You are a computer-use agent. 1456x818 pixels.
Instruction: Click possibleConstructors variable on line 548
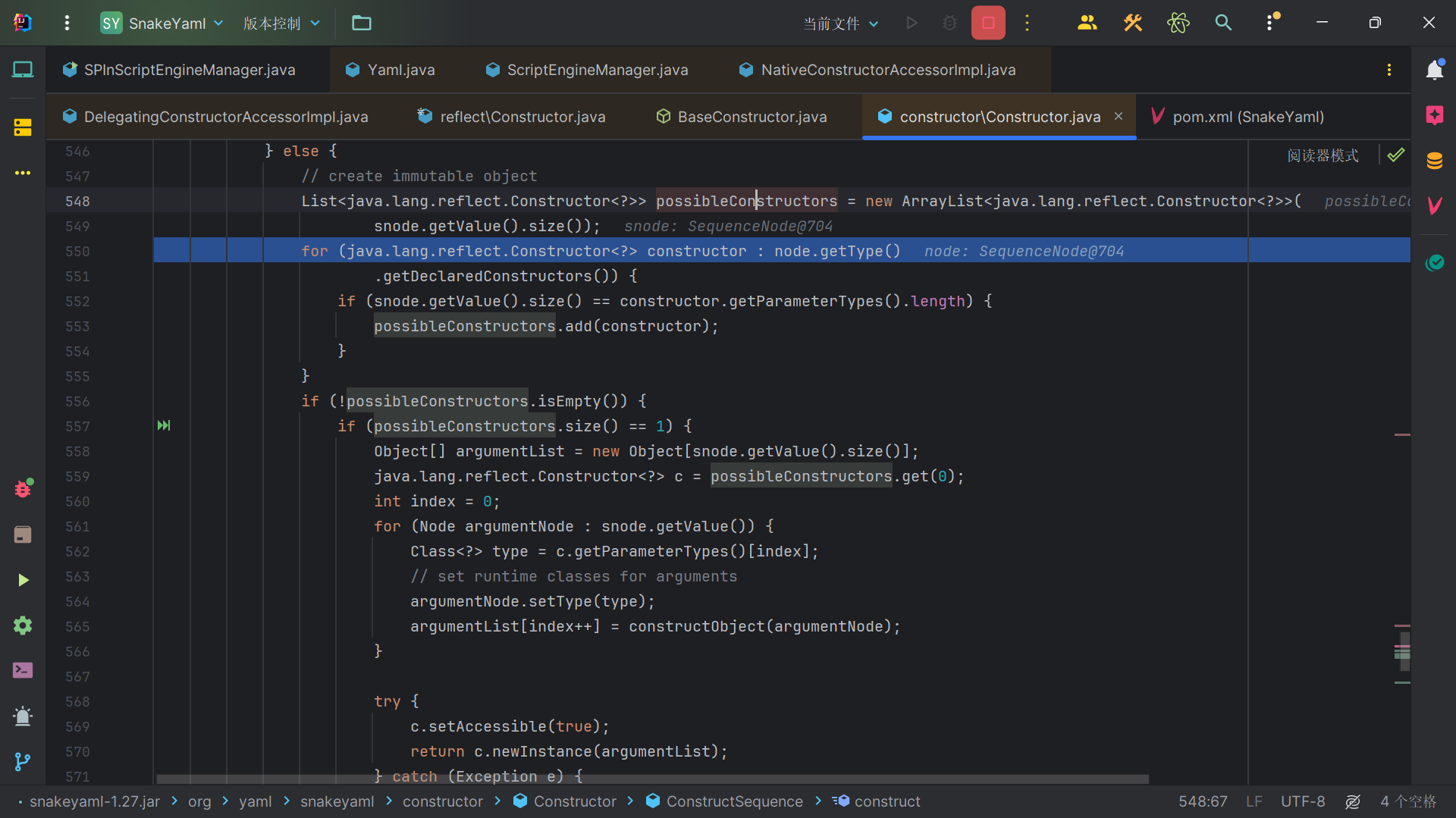(x=746, y=201)
